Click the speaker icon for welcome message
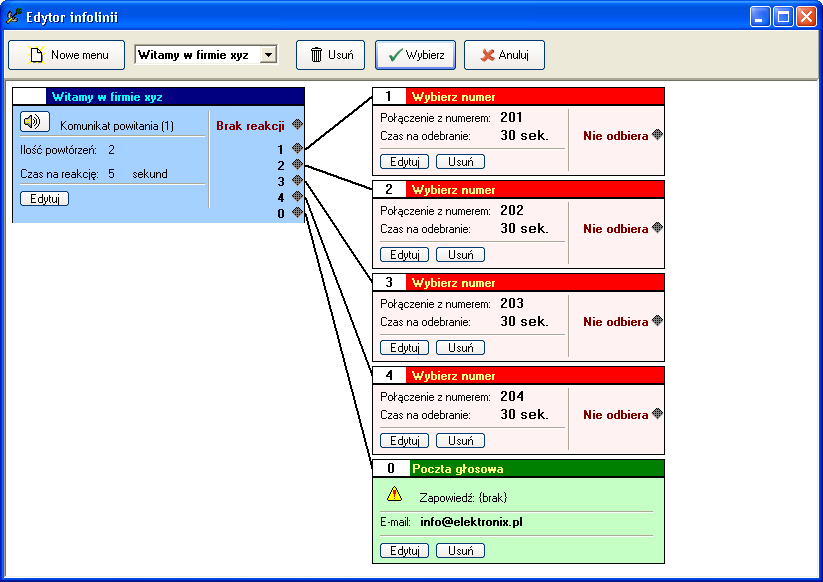823x582 pixels. (x=35, y=122)
